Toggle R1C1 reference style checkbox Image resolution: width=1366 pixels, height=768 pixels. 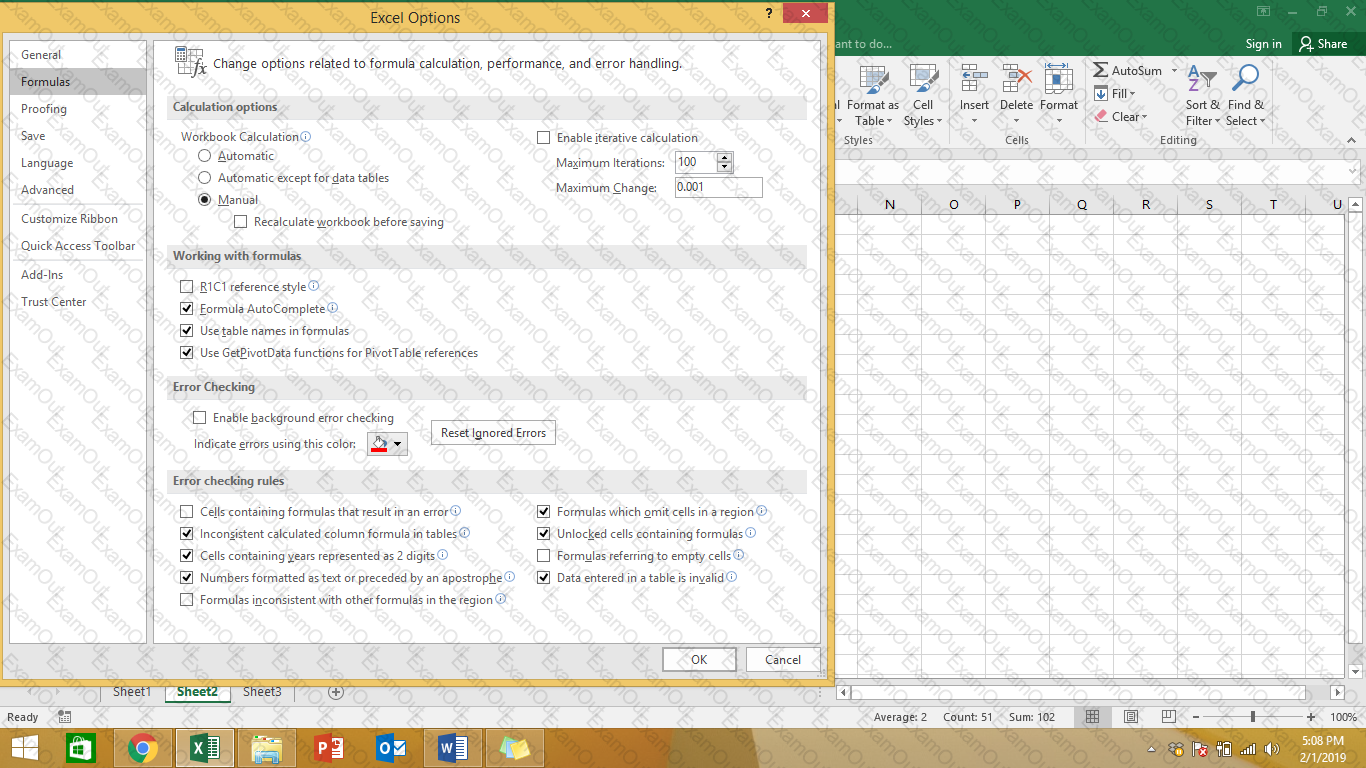coord(187,287)
